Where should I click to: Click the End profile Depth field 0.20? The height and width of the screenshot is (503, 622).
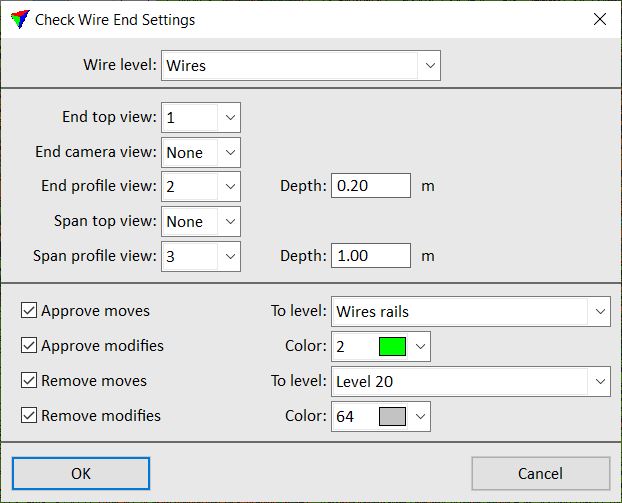371,186
